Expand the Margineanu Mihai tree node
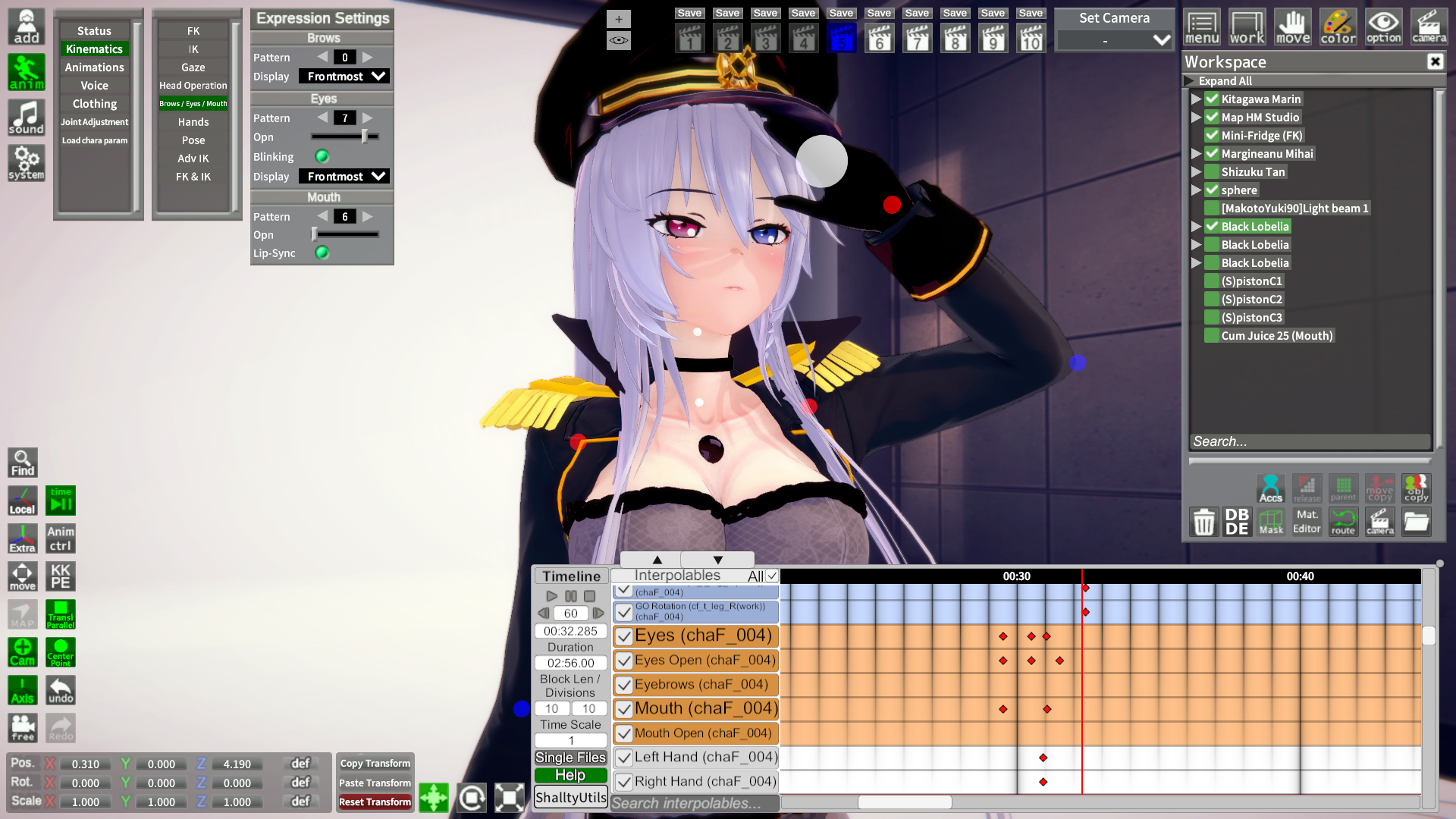The width and height of the screenshot is (1456, 819). [x=1196, y=153]
